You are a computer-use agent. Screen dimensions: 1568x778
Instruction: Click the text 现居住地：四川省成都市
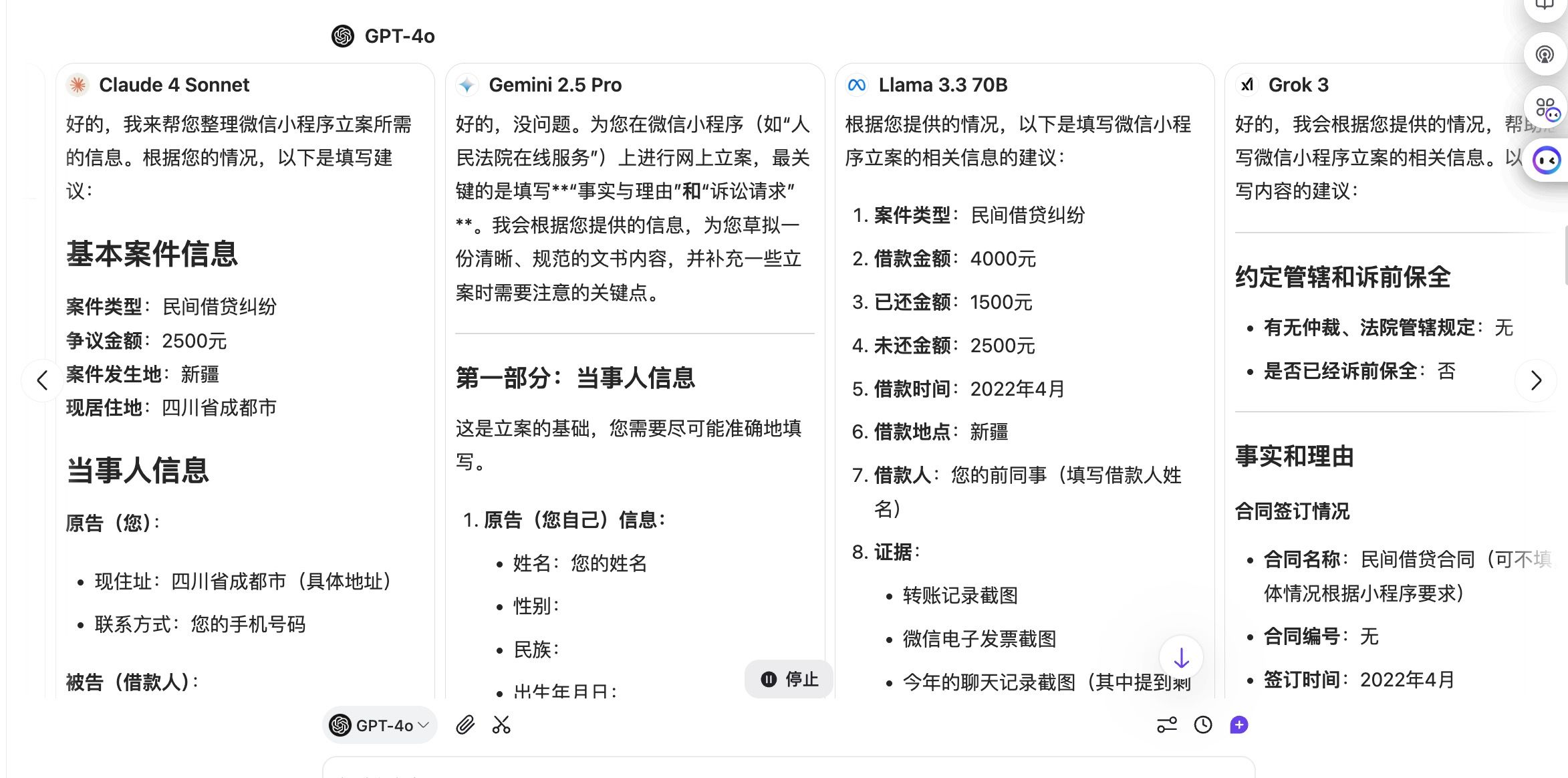tap(171, 408)
